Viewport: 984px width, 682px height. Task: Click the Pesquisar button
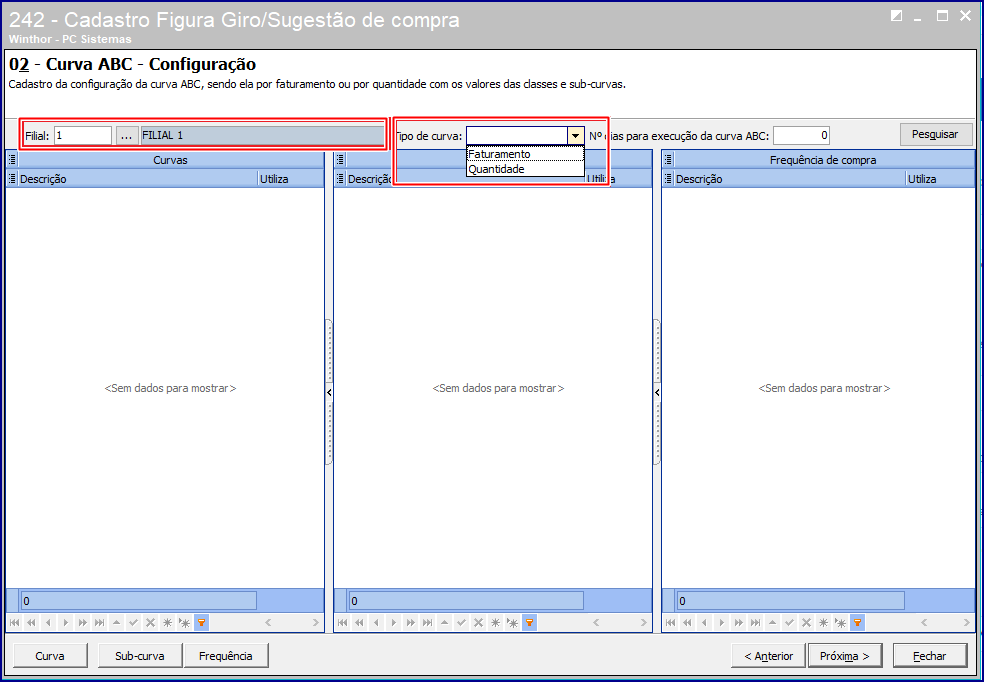click(936, 134)
